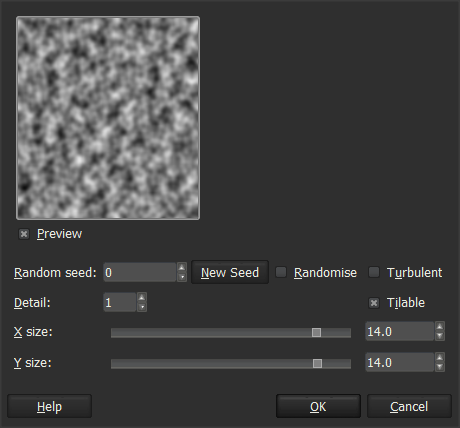Cancel the solid noise dialog
460x428 pixels.
pyautogui.click(x=409, y=406)
